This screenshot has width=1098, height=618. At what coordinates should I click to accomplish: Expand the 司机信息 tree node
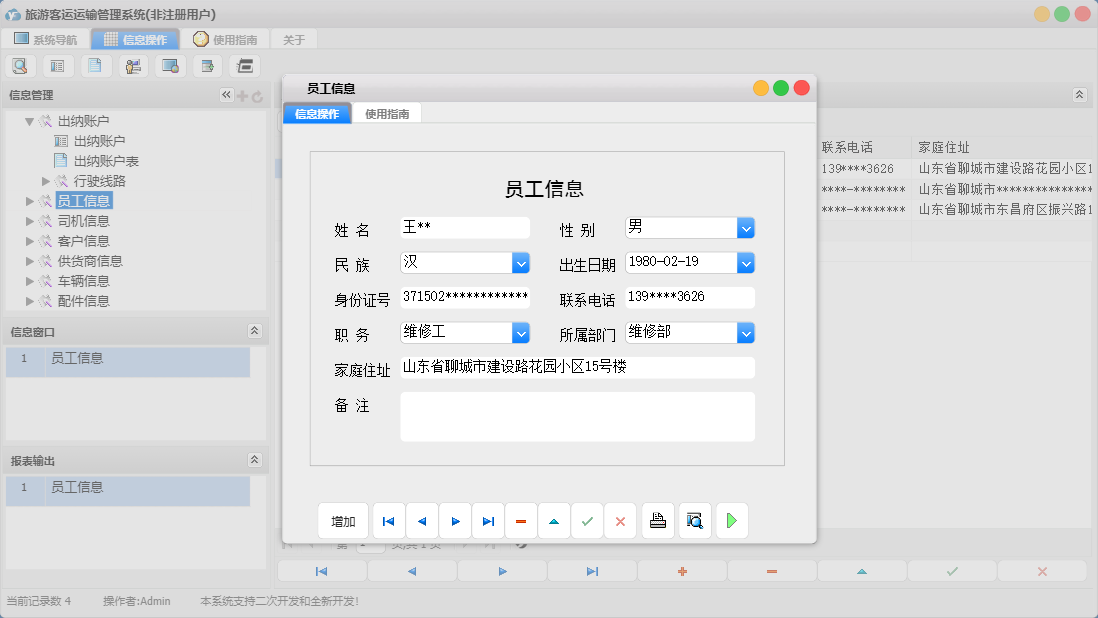coord(30,221)
